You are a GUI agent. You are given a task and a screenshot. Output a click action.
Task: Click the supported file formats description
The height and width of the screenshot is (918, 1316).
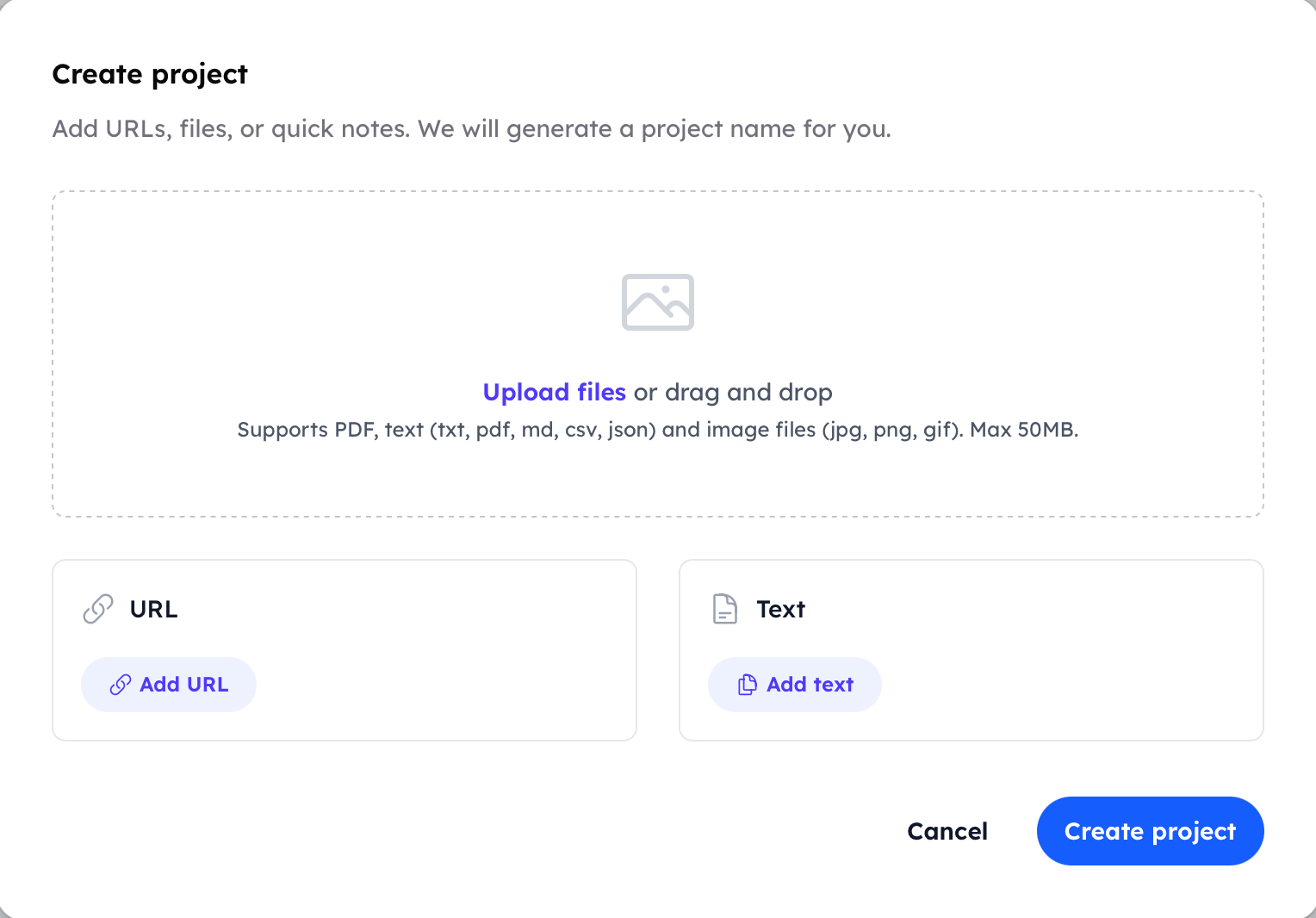(657, 429)
